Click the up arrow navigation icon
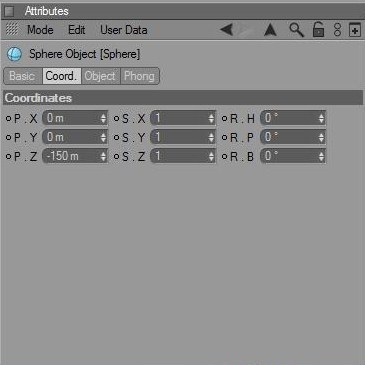This screenshot has height=365, width=365. 270,30
